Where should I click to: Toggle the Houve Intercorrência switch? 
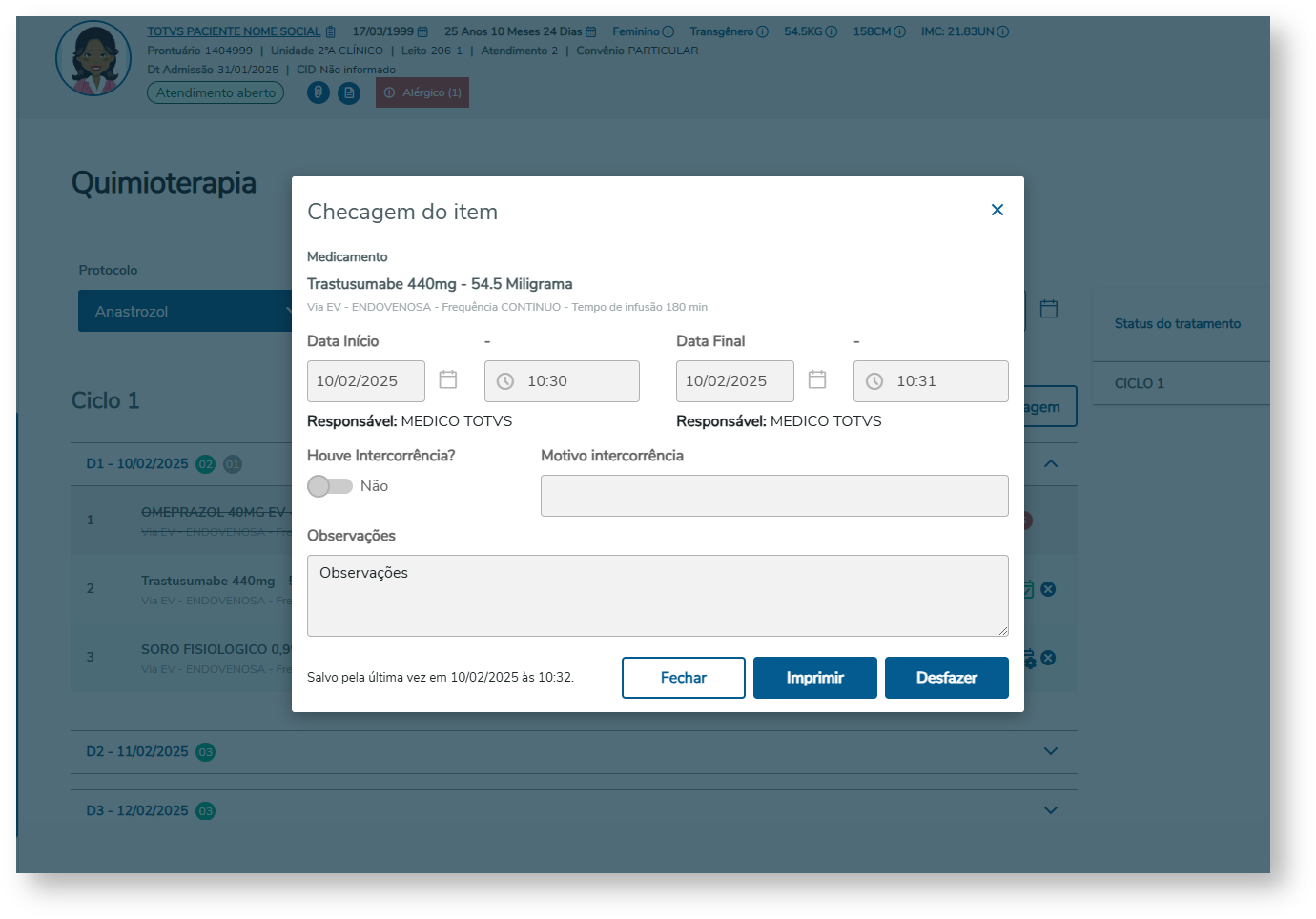click(x=330, y=486)
